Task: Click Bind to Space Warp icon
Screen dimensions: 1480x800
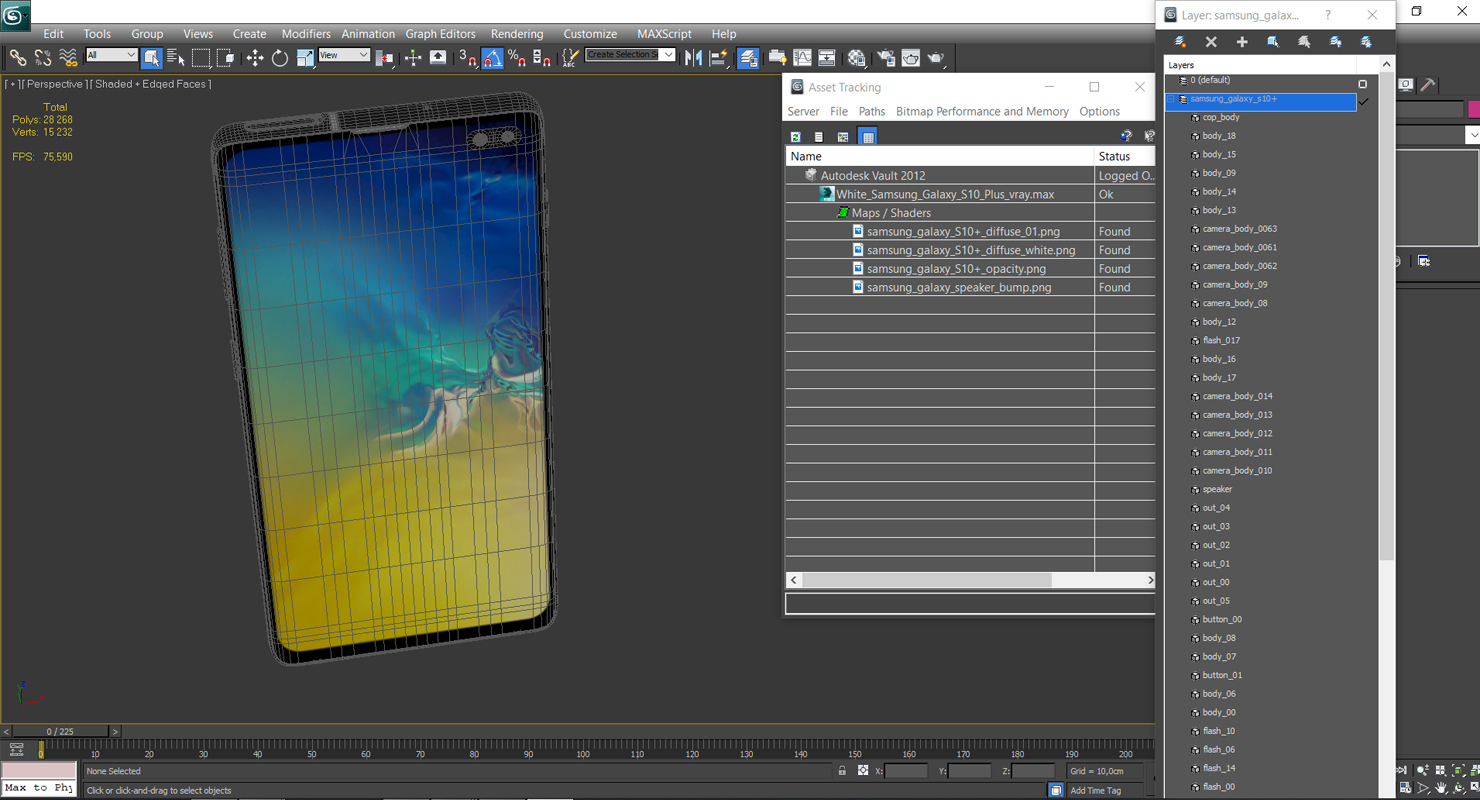Action: [x=68, y=58]
